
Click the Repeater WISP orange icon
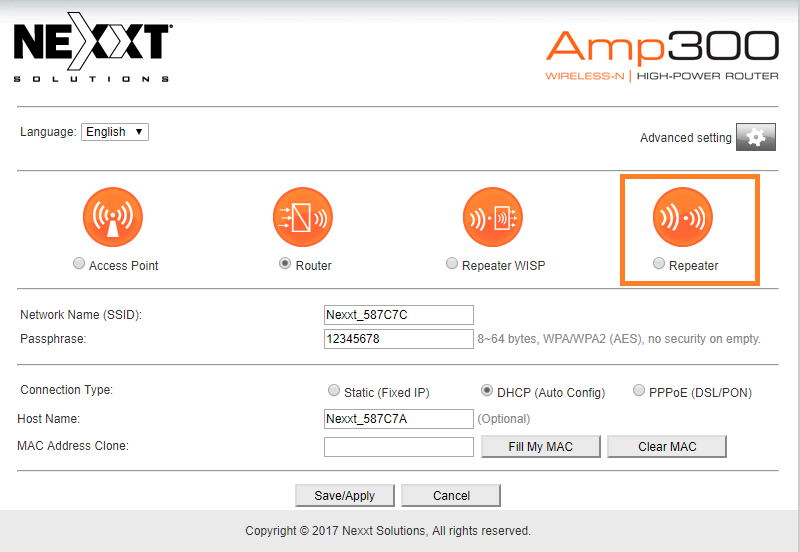pos(493,217)
